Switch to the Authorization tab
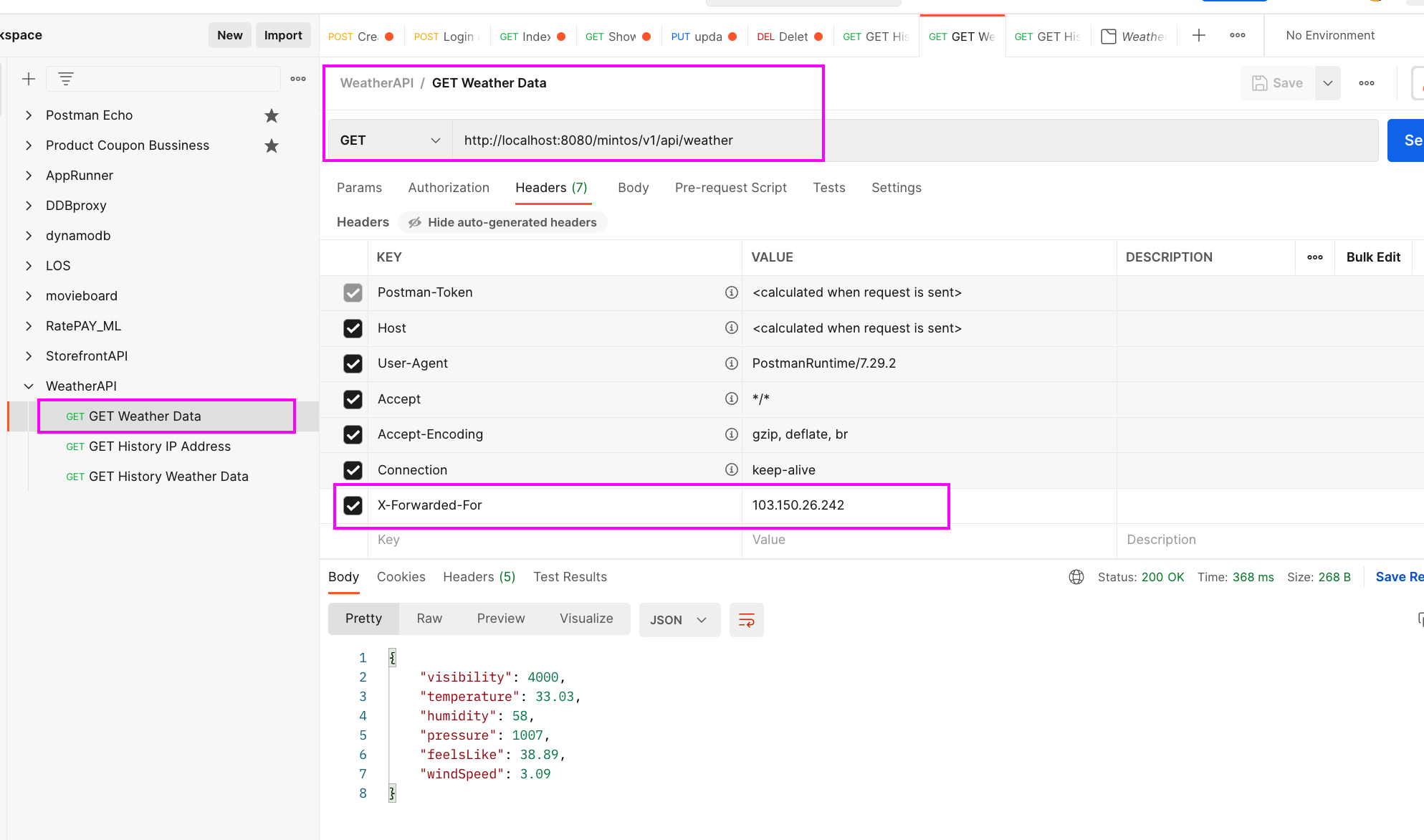 point(449,188)
